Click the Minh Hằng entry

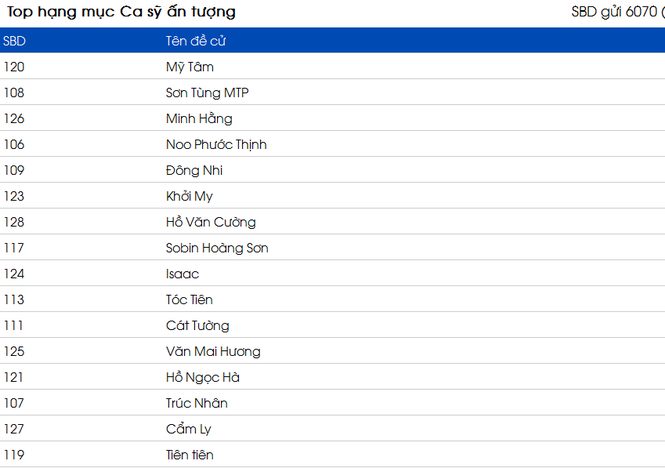tap(199, 118)
